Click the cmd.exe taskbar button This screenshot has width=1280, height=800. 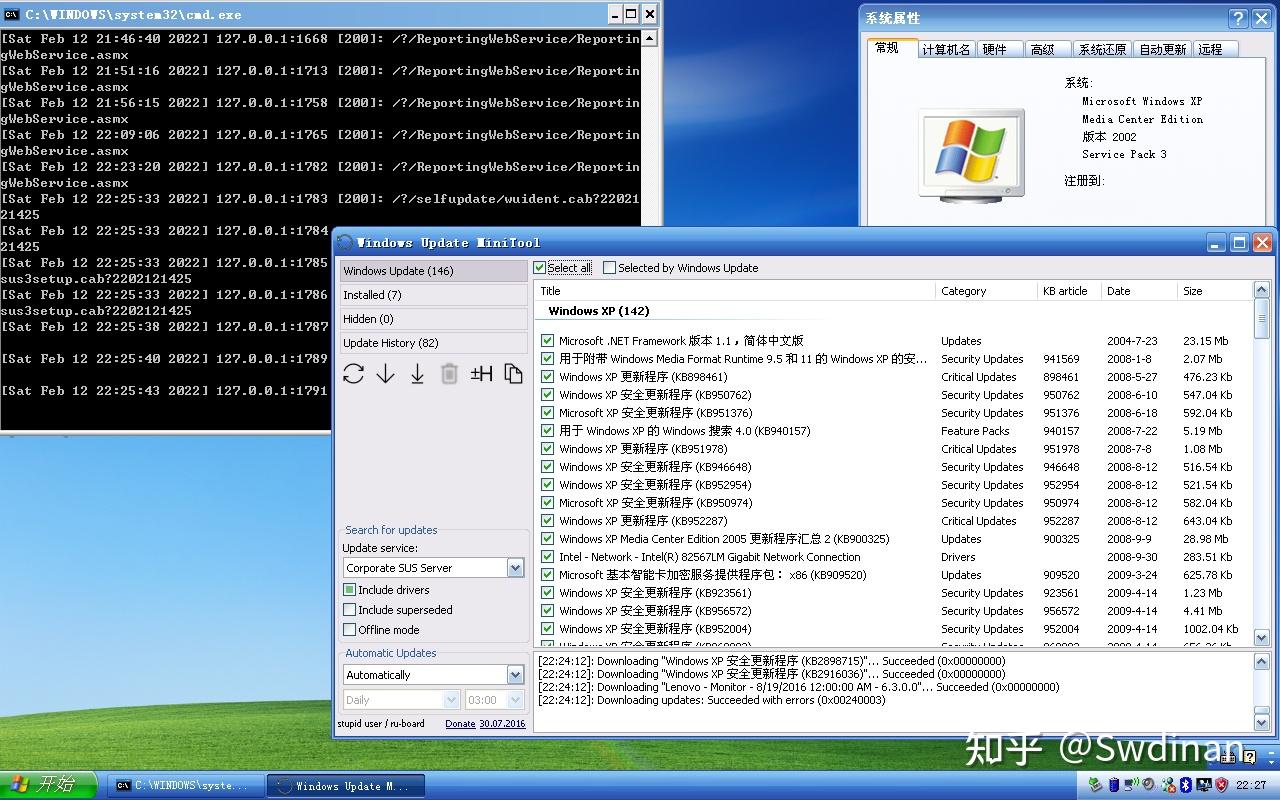click(186, 786)
